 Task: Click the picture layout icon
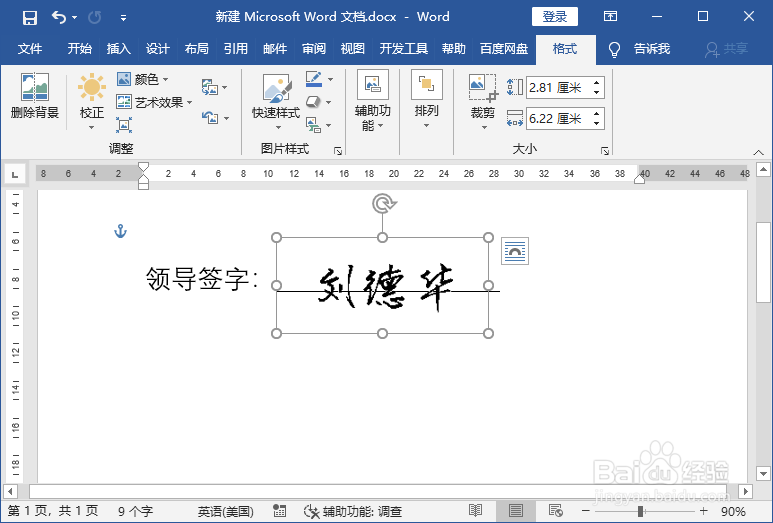tap(314, 125)
